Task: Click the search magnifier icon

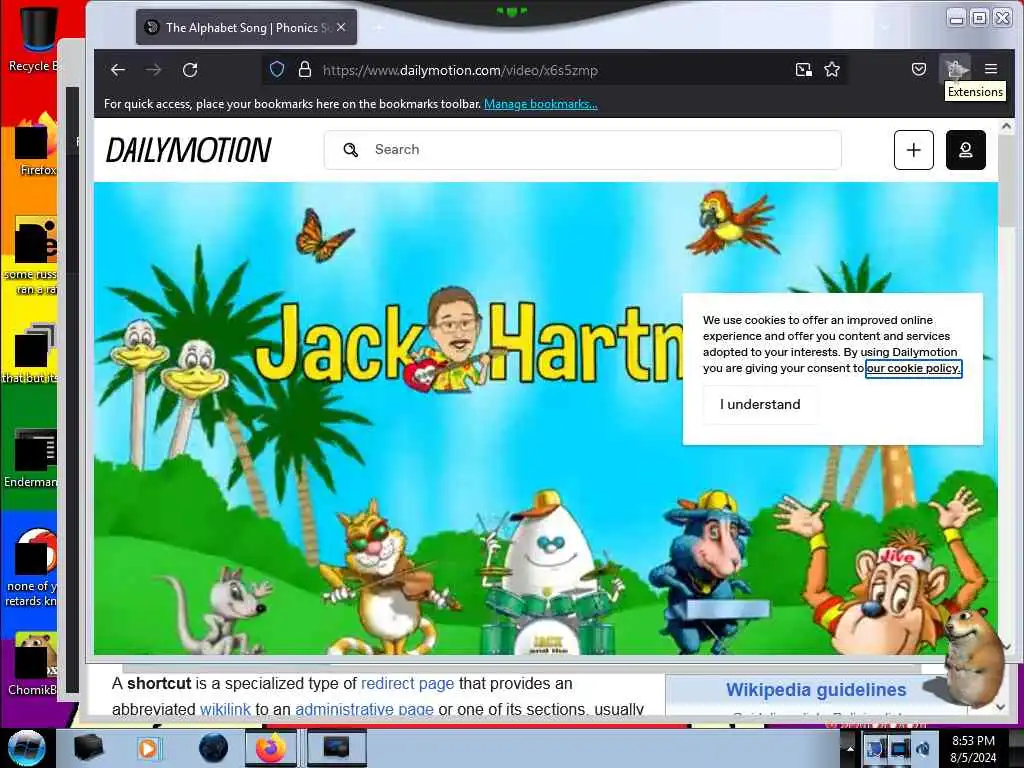Action: pos(351,150)
